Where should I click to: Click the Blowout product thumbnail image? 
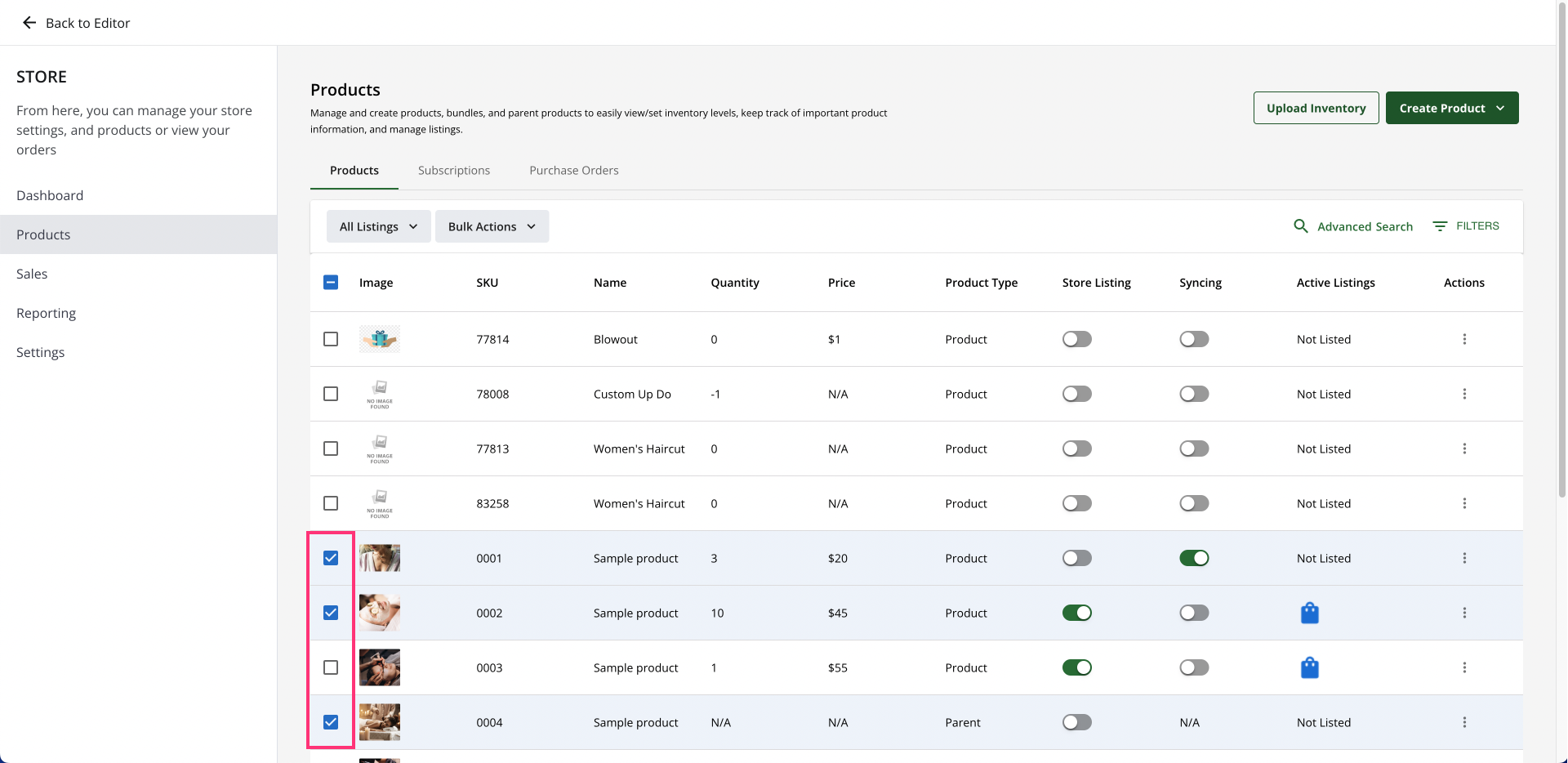[x=380, y=339]
